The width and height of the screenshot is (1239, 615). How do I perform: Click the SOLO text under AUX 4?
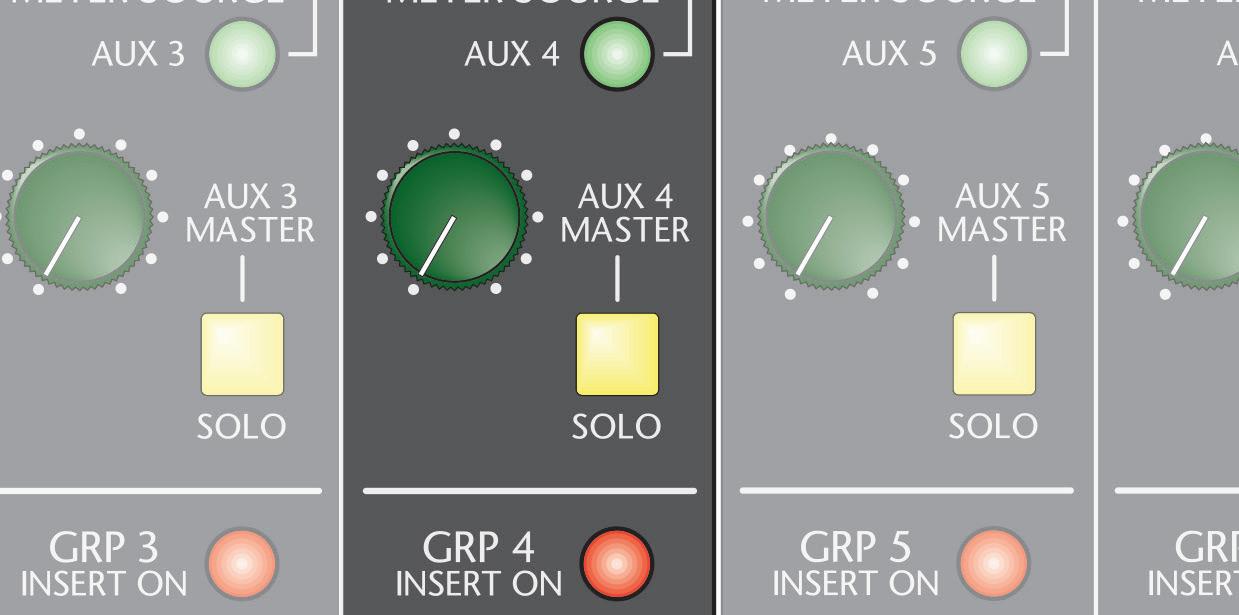point(616,427)
